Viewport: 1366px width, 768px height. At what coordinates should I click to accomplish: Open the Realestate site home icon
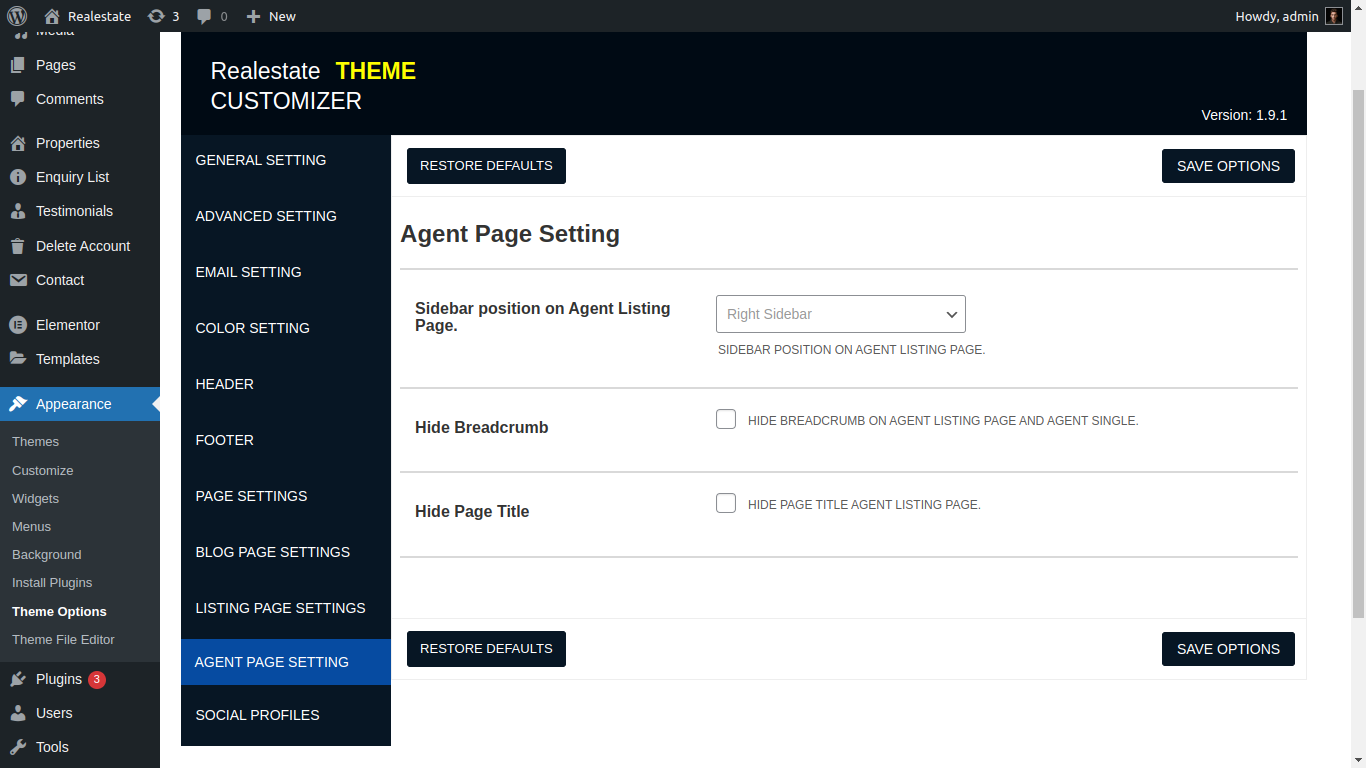53,16
